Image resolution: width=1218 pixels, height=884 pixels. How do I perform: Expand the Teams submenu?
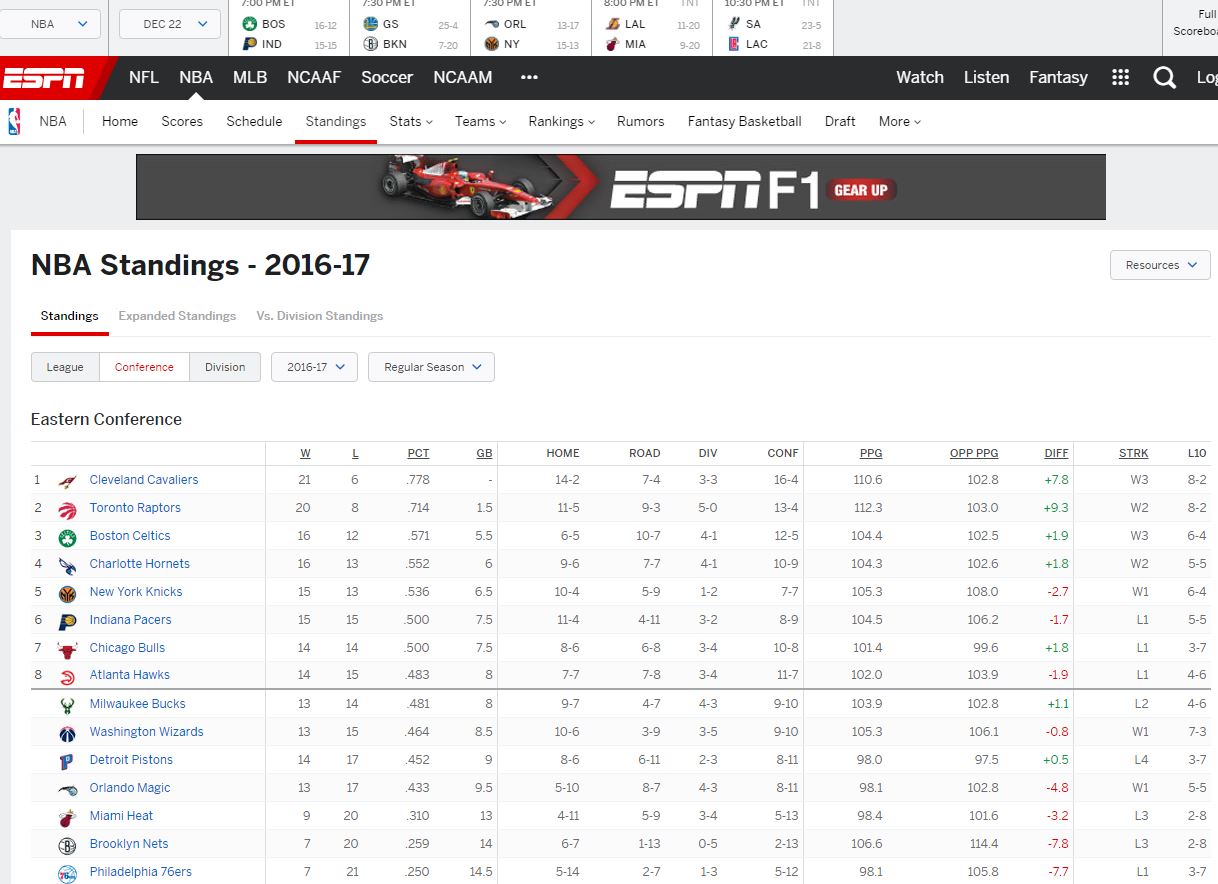pyautogui.click(x=480, y=121)
